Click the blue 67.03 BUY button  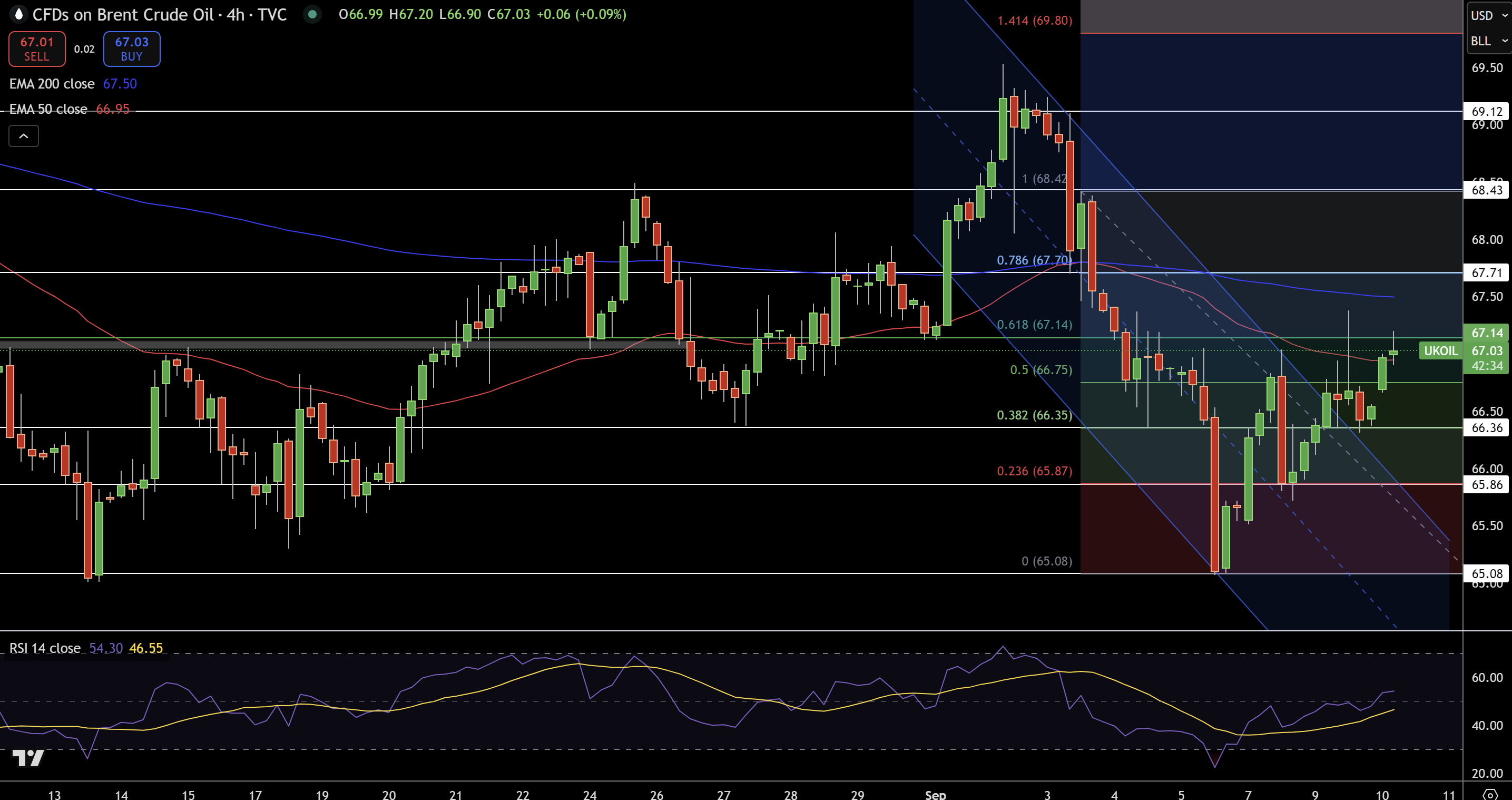click(132, 49)
